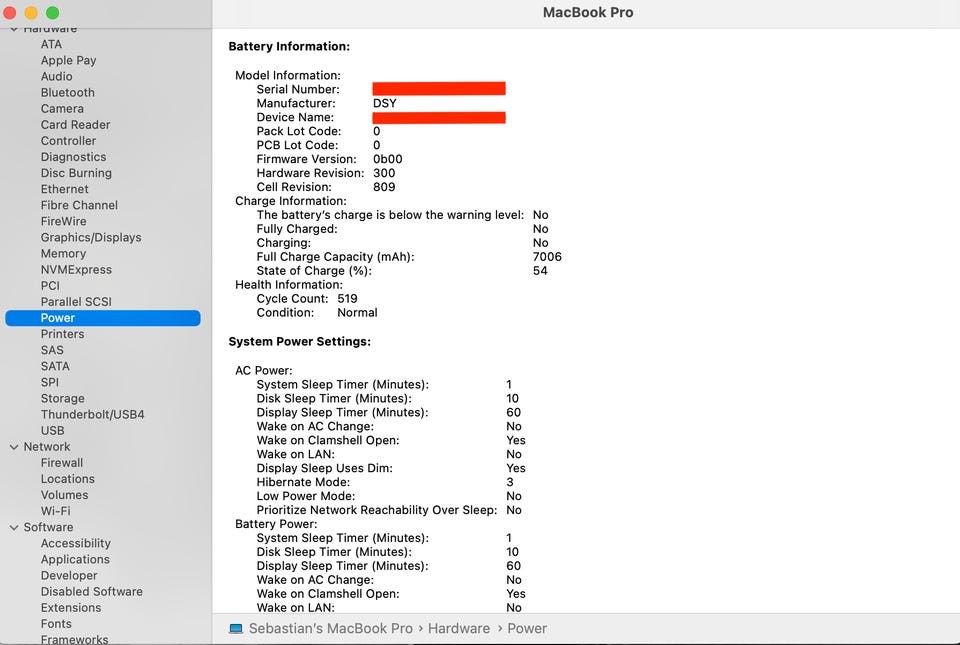Viewport: 960px width, 645px height.
Task: Open Storage in the sidebar
Action: coord(62,398)
